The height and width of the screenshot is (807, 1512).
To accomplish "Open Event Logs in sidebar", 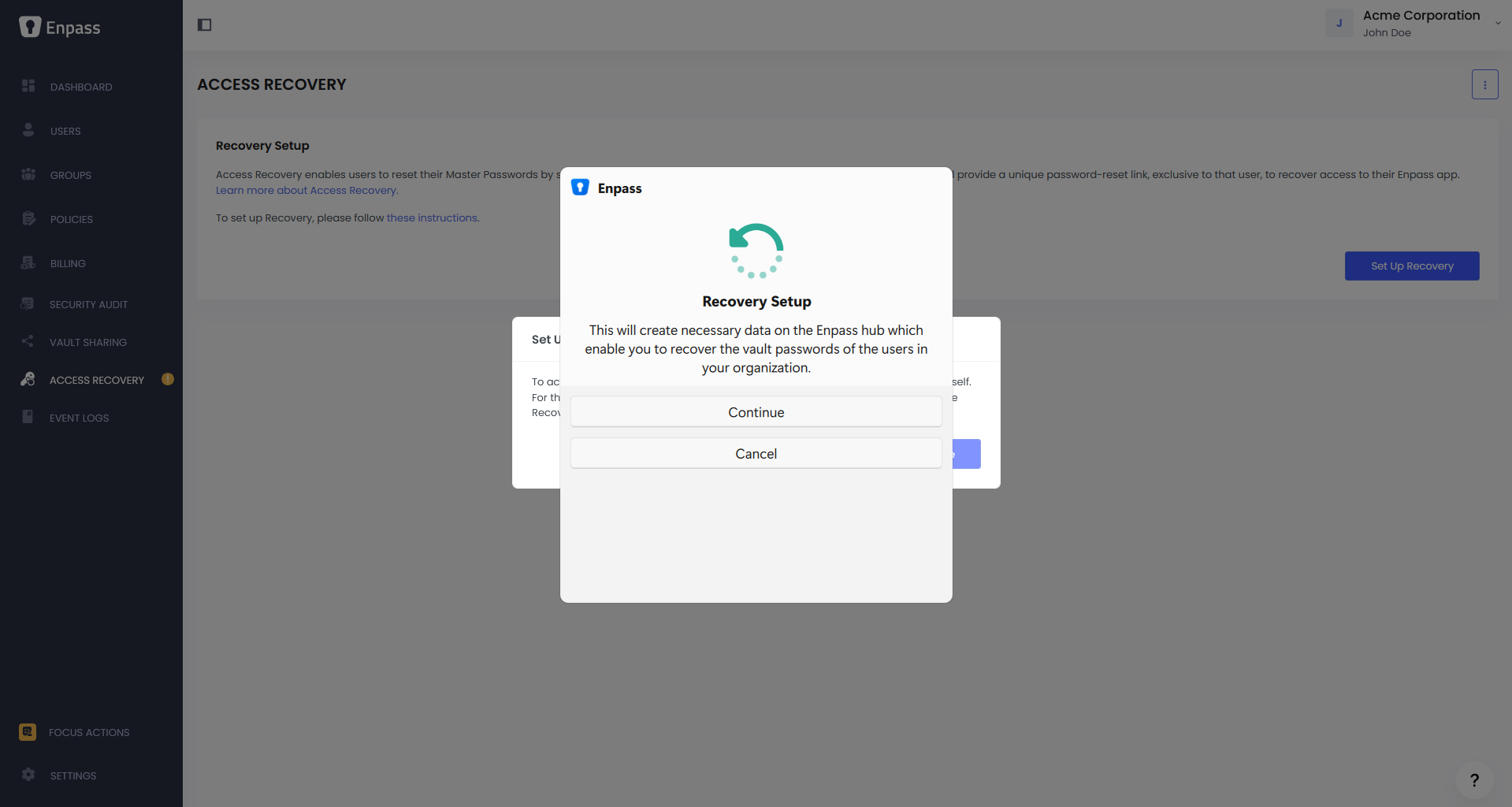I will click(x=80, y=418).
